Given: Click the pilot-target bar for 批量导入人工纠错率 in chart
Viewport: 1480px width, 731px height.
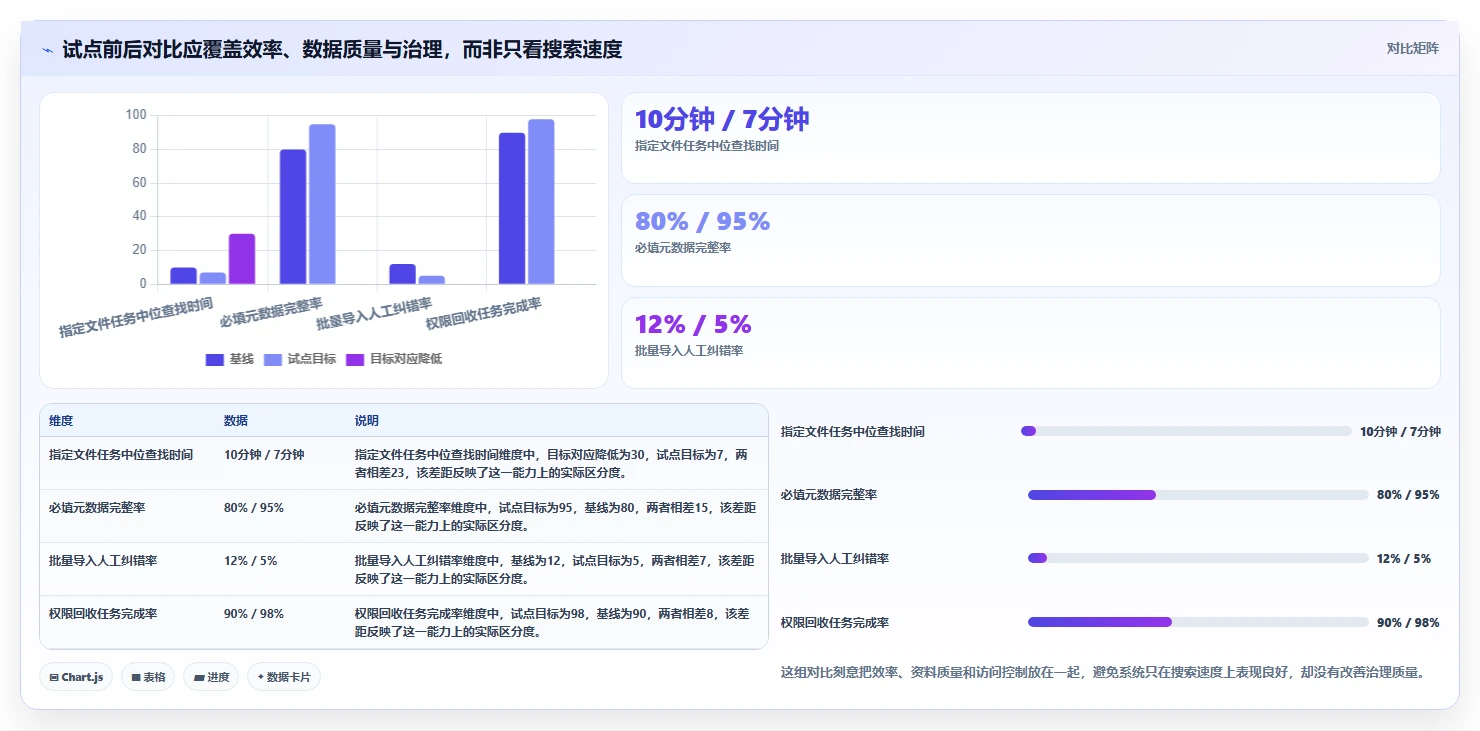Looking at the screenshot, I should (432, 280).
